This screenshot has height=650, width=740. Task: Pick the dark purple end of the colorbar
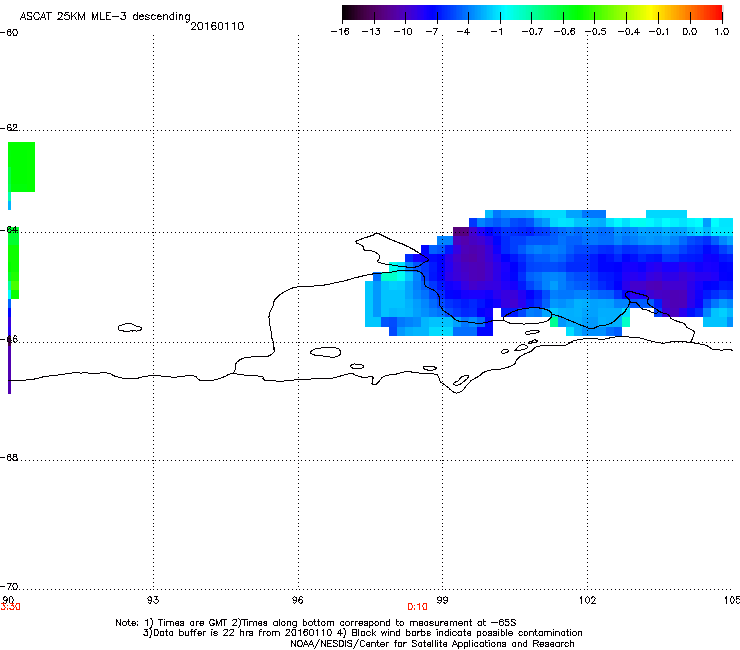(352, 12)
